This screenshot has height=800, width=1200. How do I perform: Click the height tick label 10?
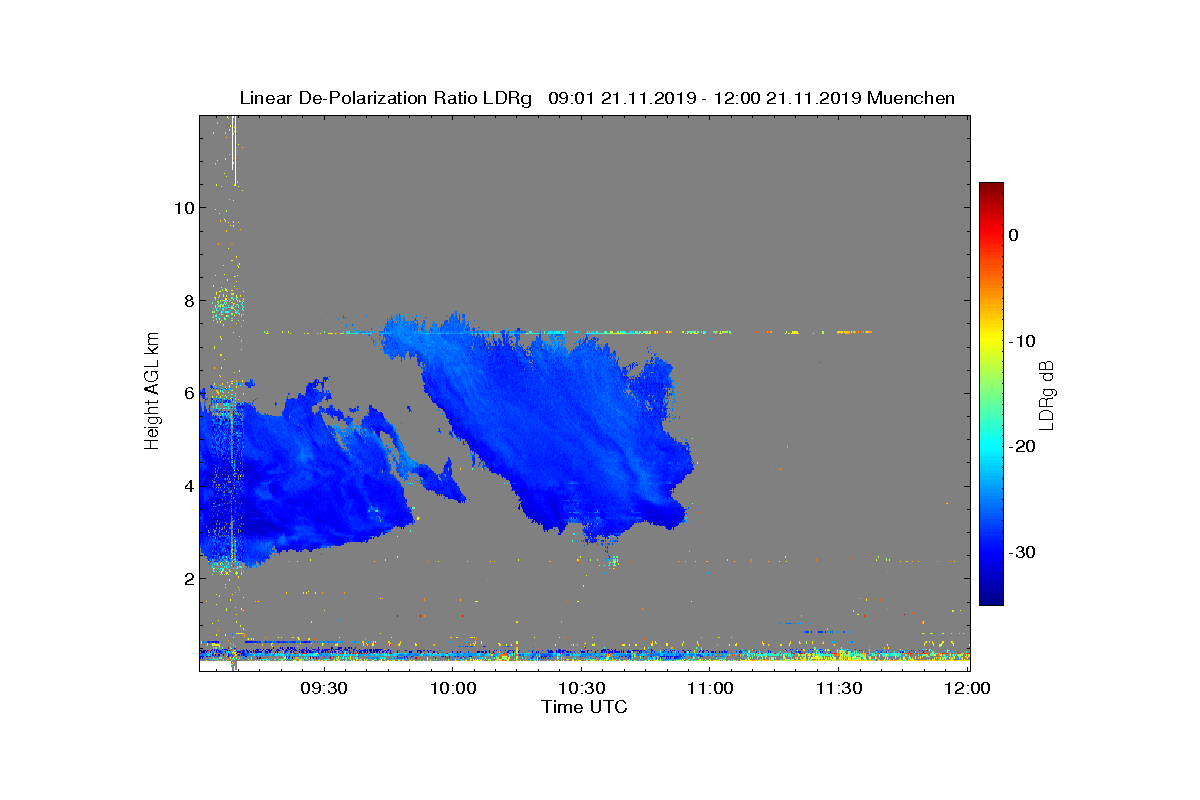tap(183, 208)
